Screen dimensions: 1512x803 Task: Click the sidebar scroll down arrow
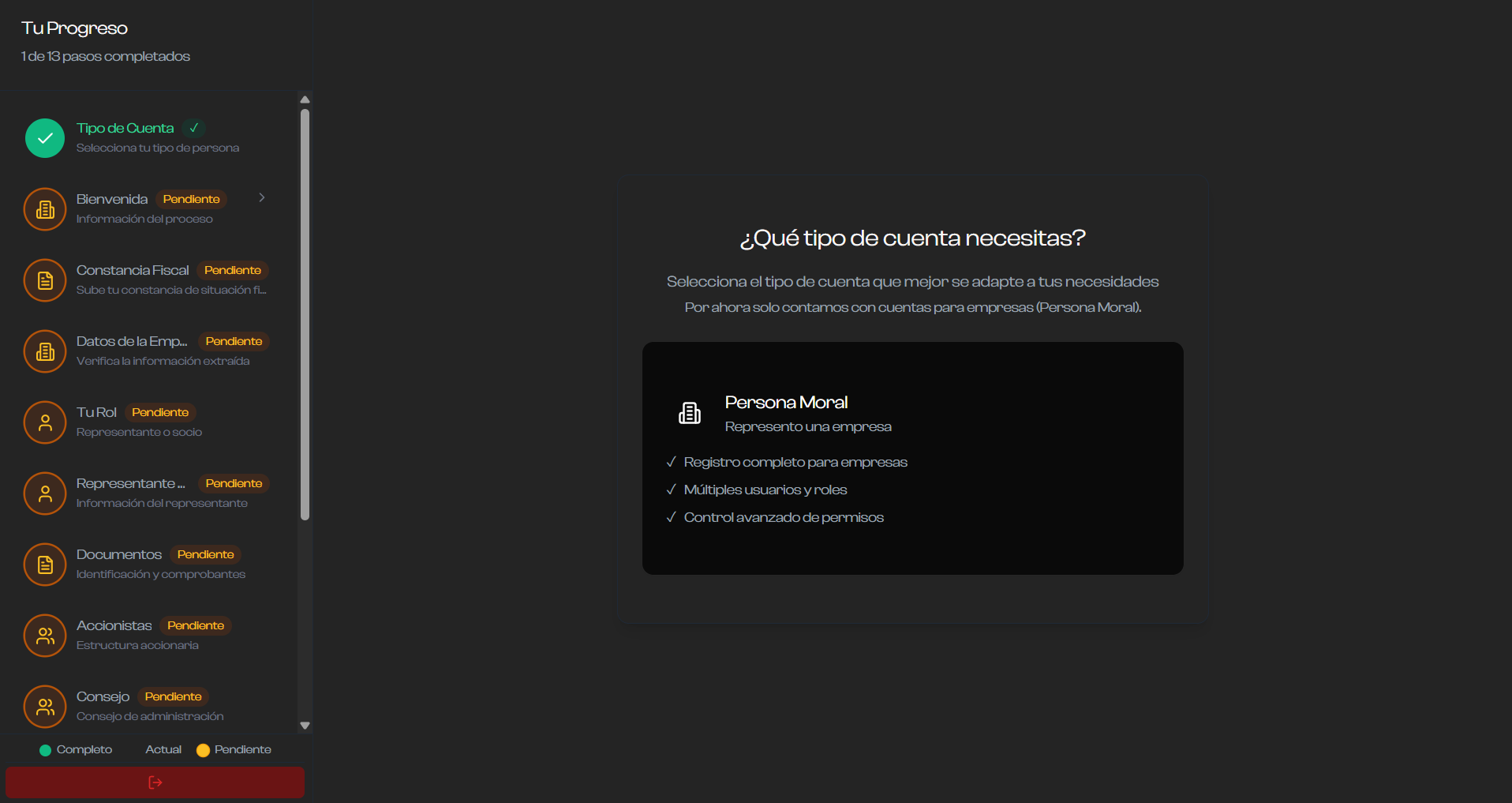click(305, 726)
